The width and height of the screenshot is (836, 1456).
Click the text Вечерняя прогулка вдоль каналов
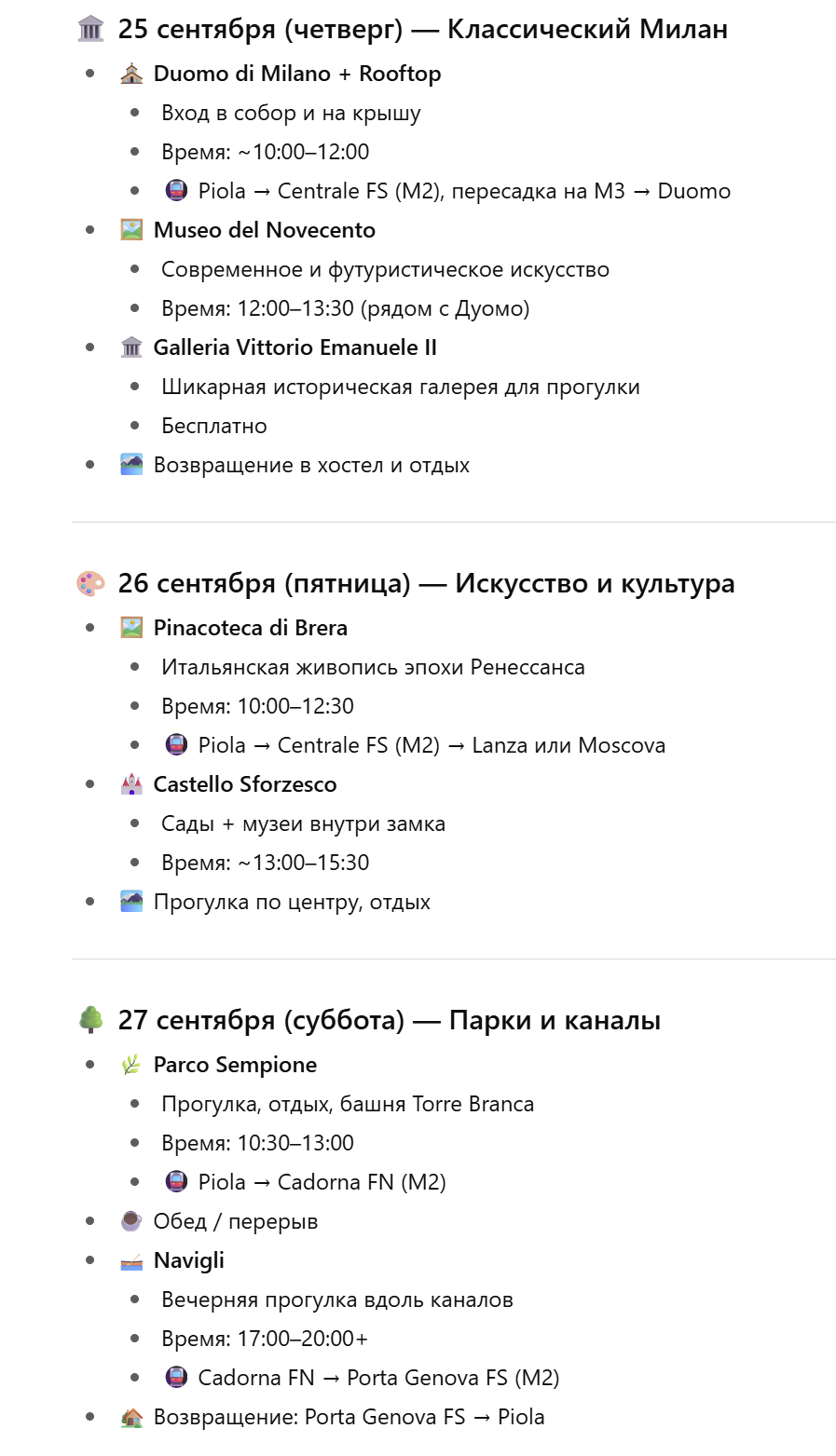pyautogui.click(x=336, y=1300)
